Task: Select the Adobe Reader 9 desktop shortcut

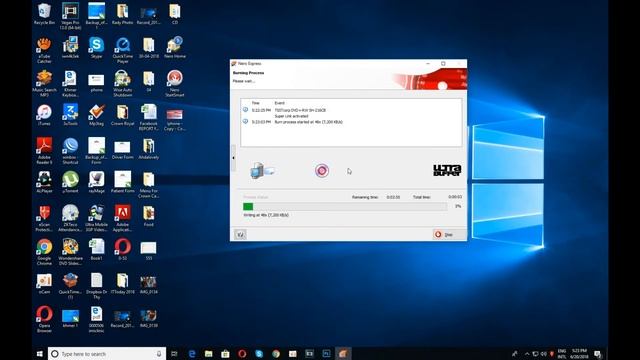Action: [x=44, y=151]
